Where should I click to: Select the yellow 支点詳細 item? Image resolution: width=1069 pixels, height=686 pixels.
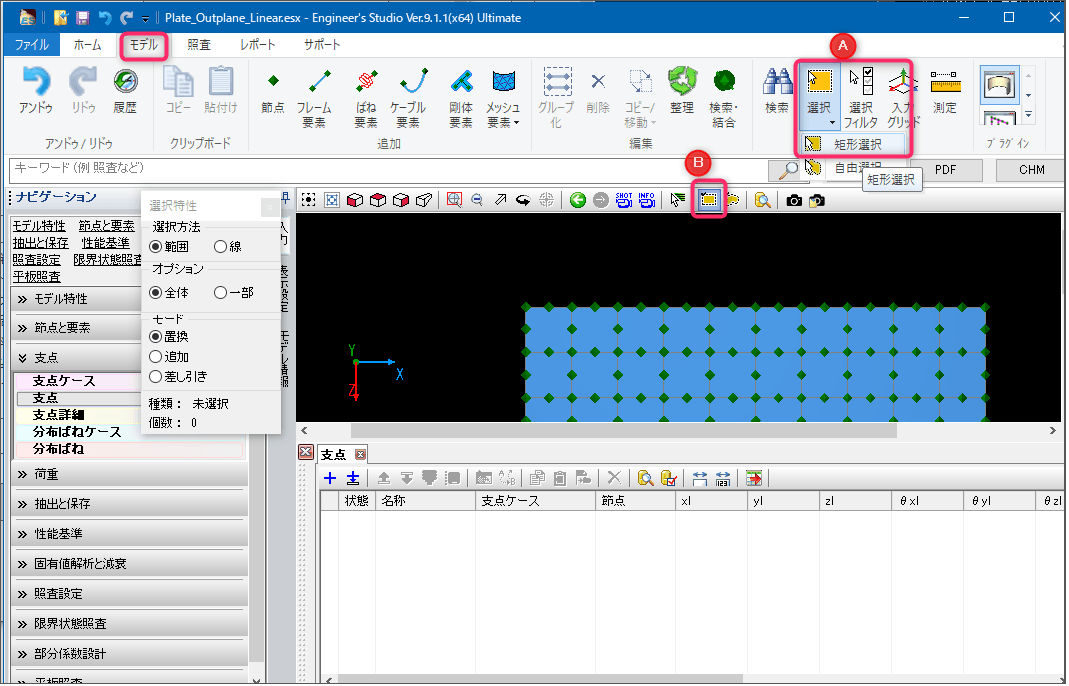click(77, 415)
